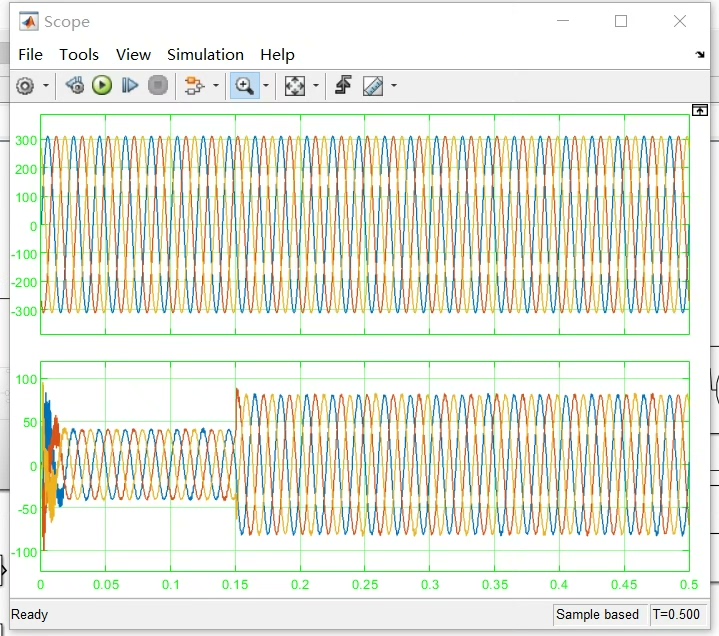Open the Tools menu
Viewport: 719px width, 636px height.
click(79, 55)
